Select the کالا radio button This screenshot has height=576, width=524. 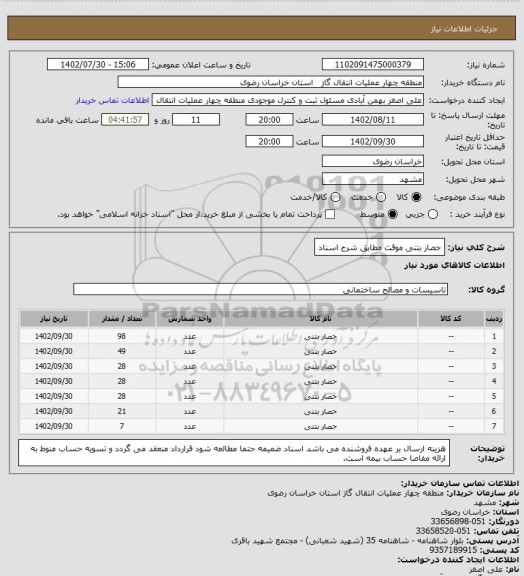[x=416, y=197]
